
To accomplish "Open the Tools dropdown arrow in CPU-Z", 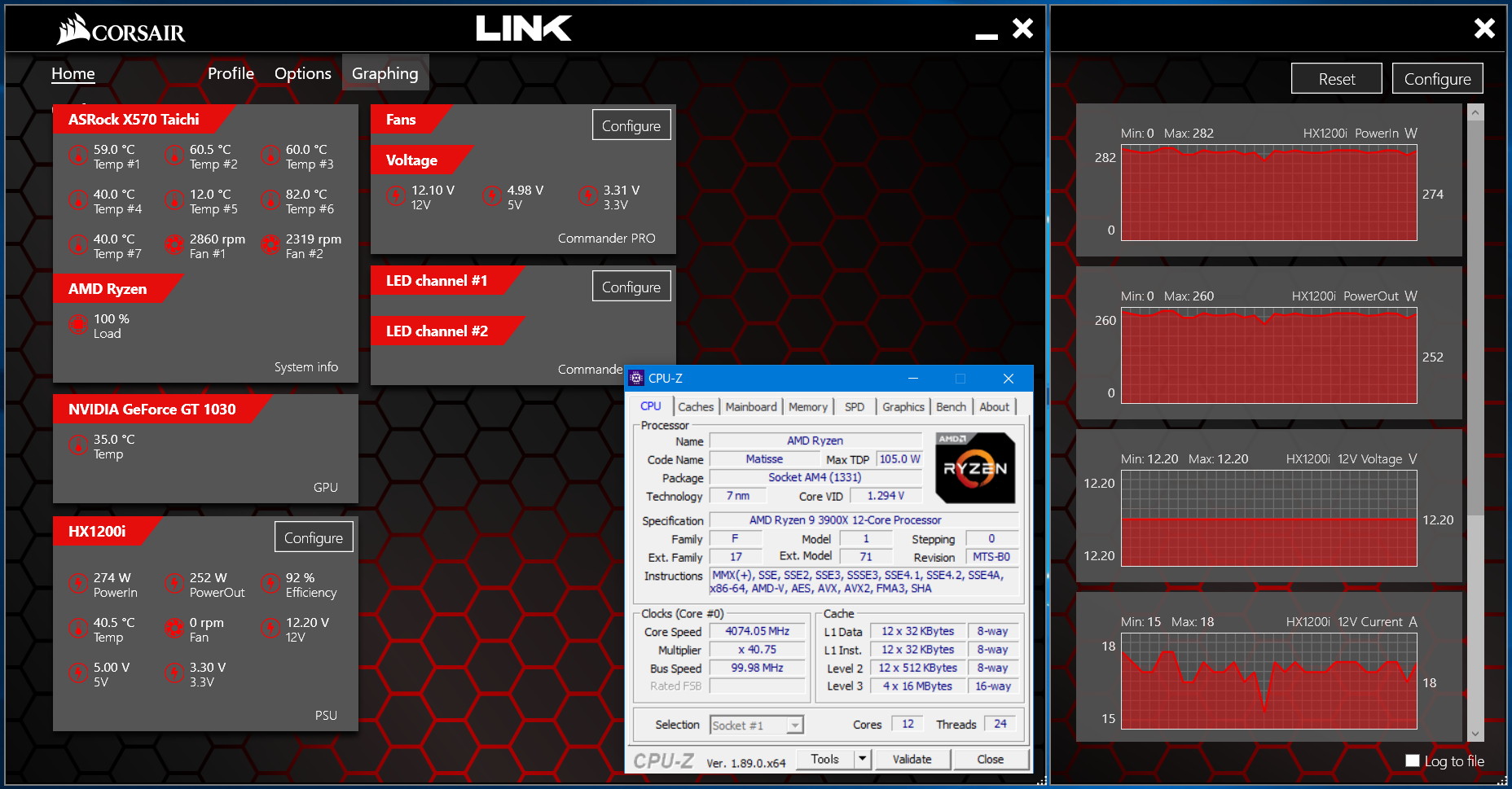I will point(863,759).
